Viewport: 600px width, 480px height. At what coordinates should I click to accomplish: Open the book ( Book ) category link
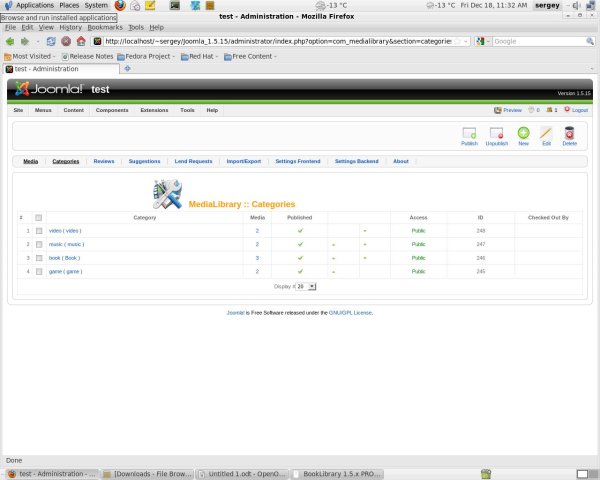point(64,258)
